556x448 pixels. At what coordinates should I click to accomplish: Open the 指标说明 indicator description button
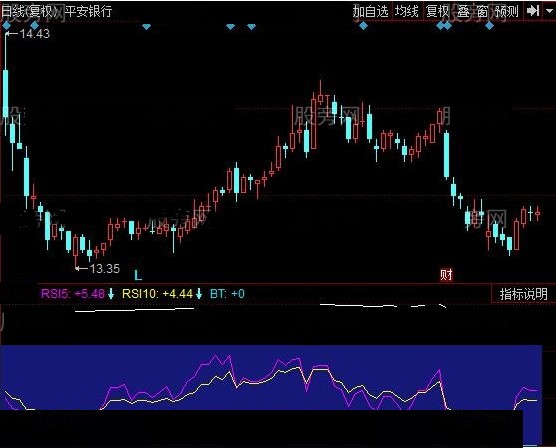pos(523,294)
